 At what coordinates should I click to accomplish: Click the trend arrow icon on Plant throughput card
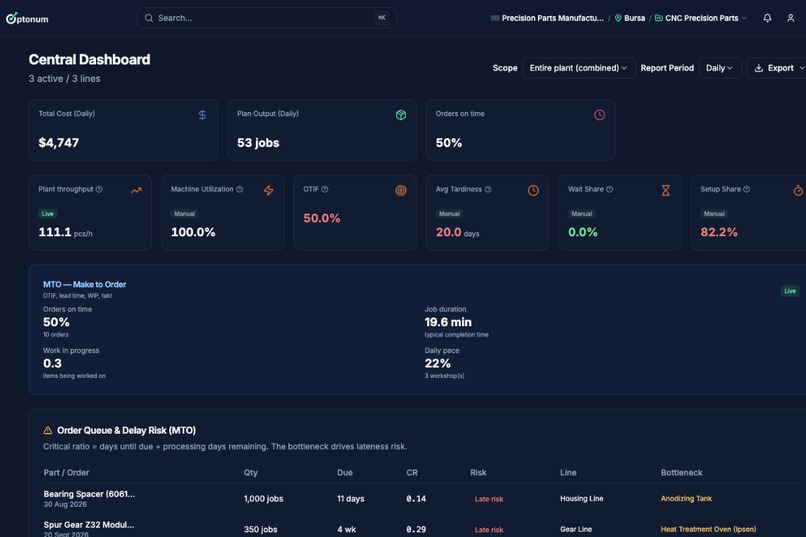pos(136,190)
